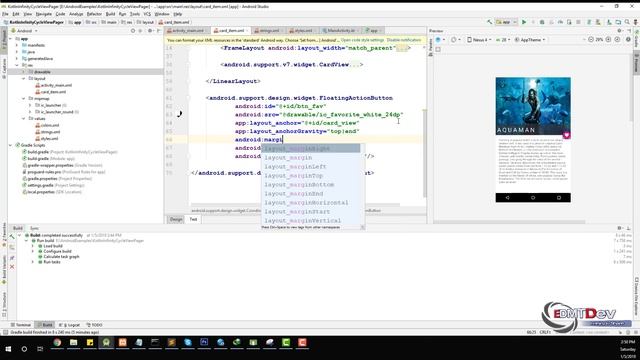Collapse the Gradle Scripts node
640x360 pixels.
click(10, 145)
